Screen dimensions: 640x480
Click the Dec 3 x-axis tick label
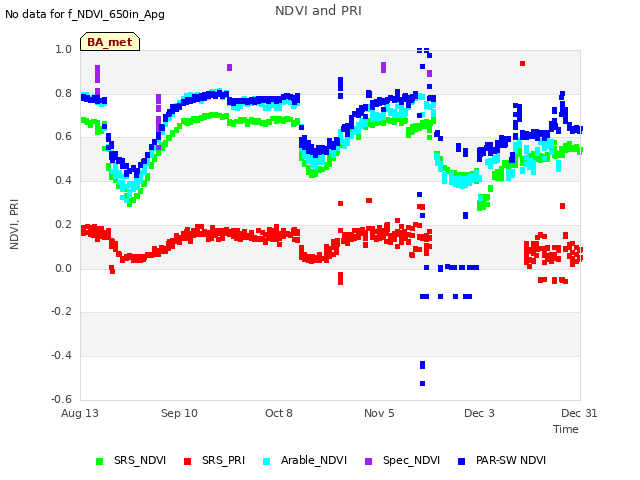479,413
